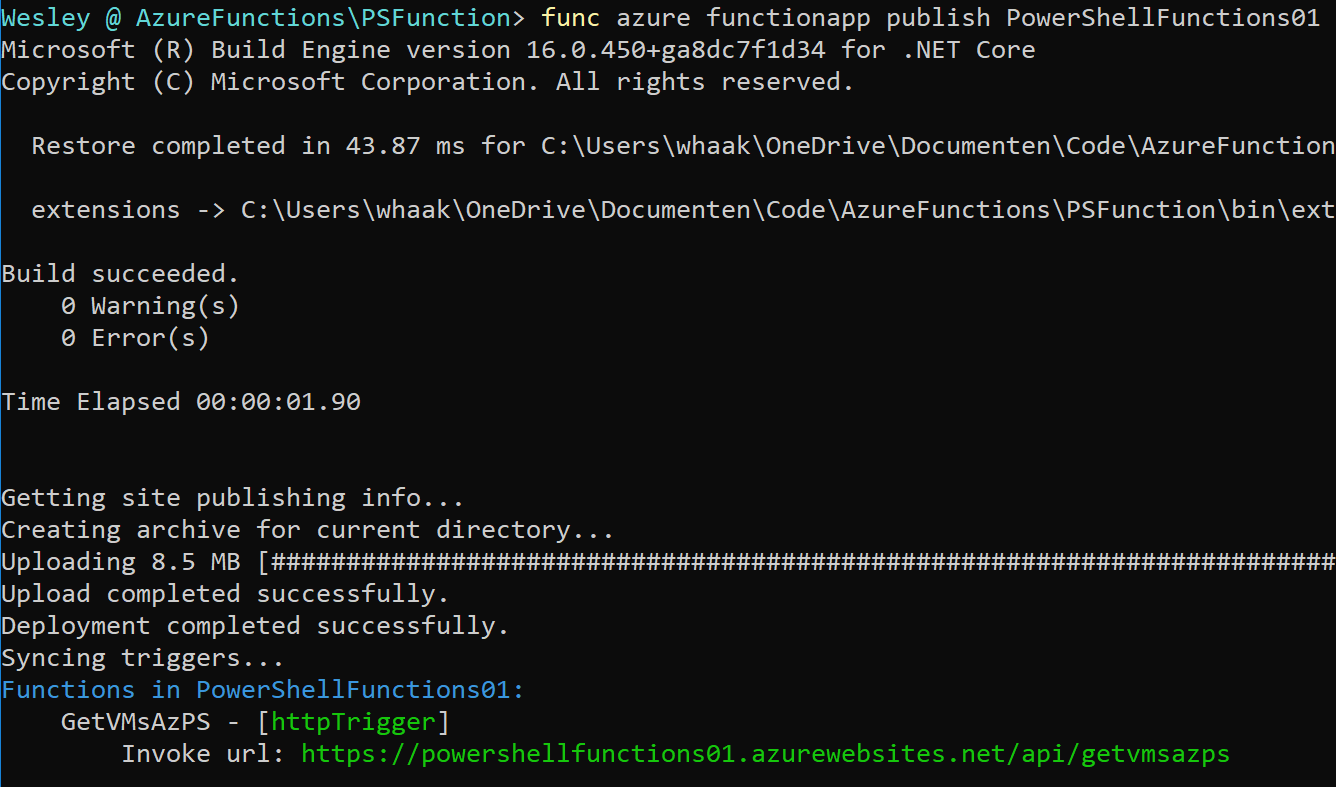Click the 'Functions in PowerShellFunctions01:' heading
Viewport: 1336px width, 787px height.
[263, 690]
